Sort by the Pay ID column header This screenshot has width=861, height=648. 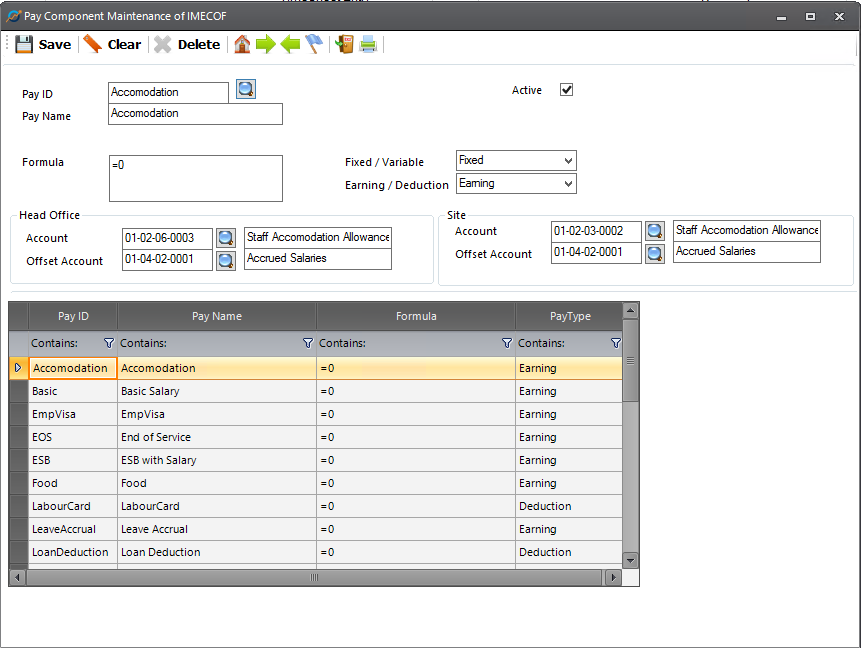coord(73,316)
